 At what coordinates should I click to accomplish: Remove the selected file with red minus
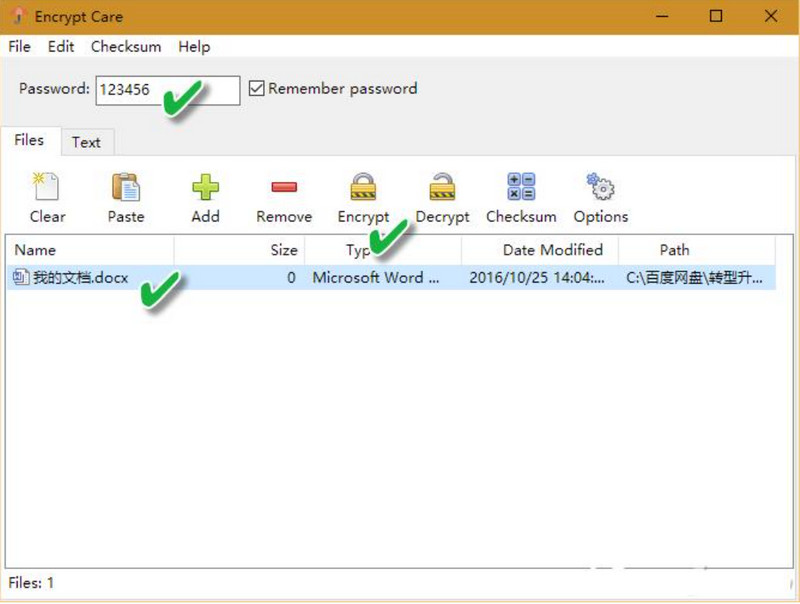point(284,187)
